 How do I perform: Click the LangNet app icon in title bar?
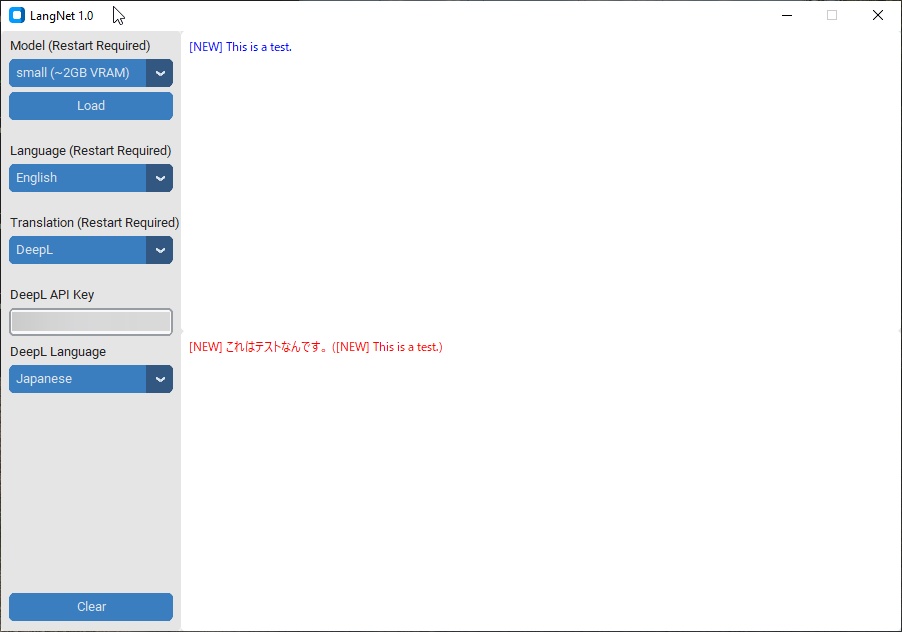pos(17,16)
